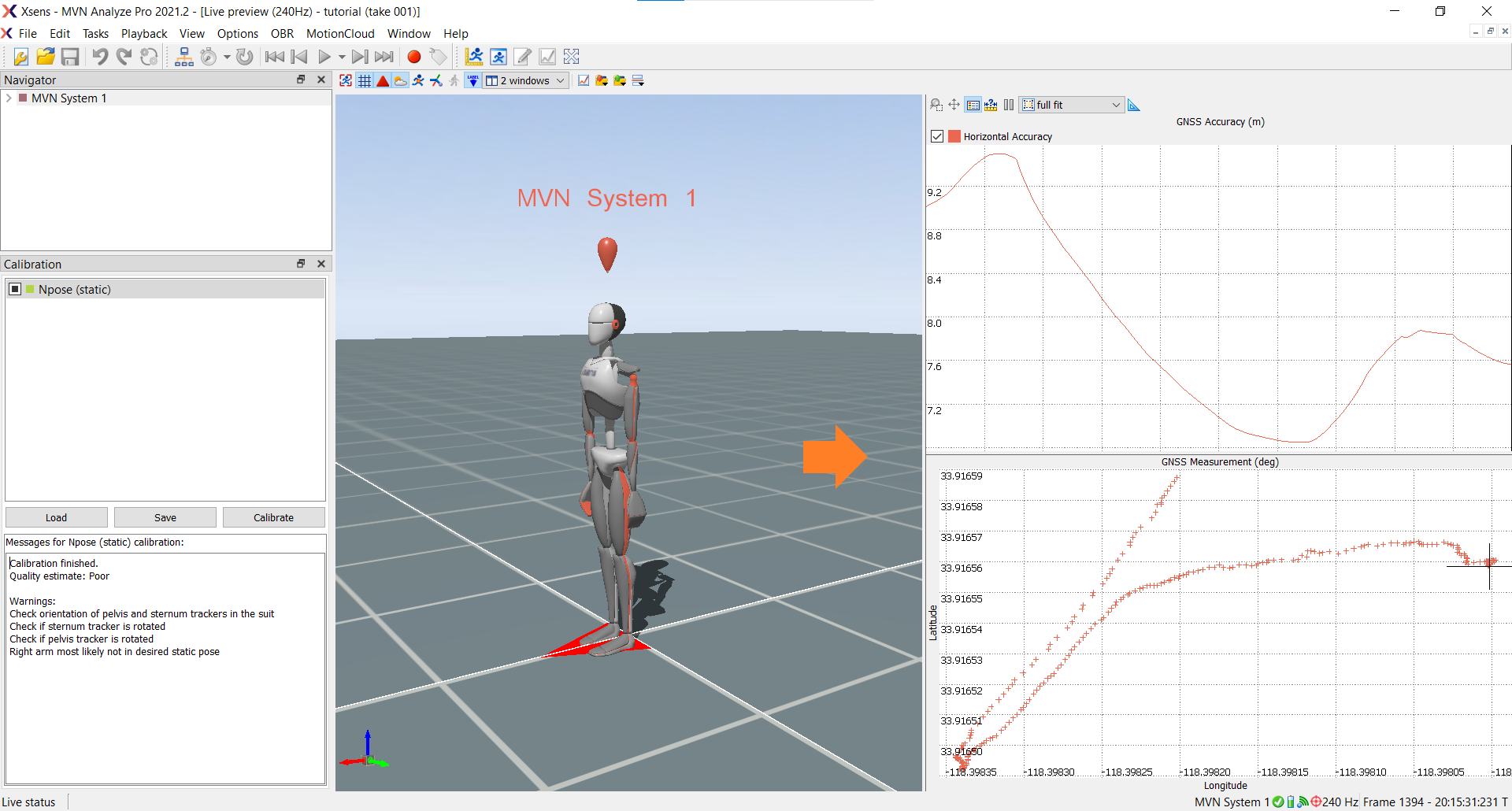This screenshot has height=811, width=1512.
Task: Click the skip to end playback button
Action: [x=384, y=57]
